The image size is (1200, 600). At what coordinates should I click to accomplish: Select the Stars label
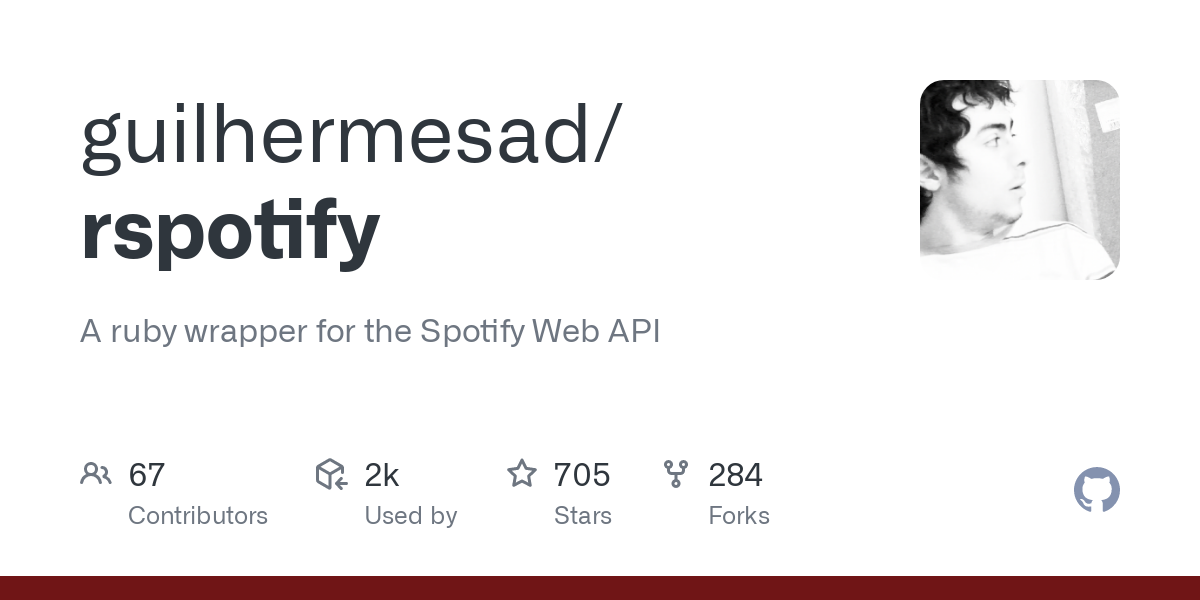pyautogui.click(x=583, y=516)
